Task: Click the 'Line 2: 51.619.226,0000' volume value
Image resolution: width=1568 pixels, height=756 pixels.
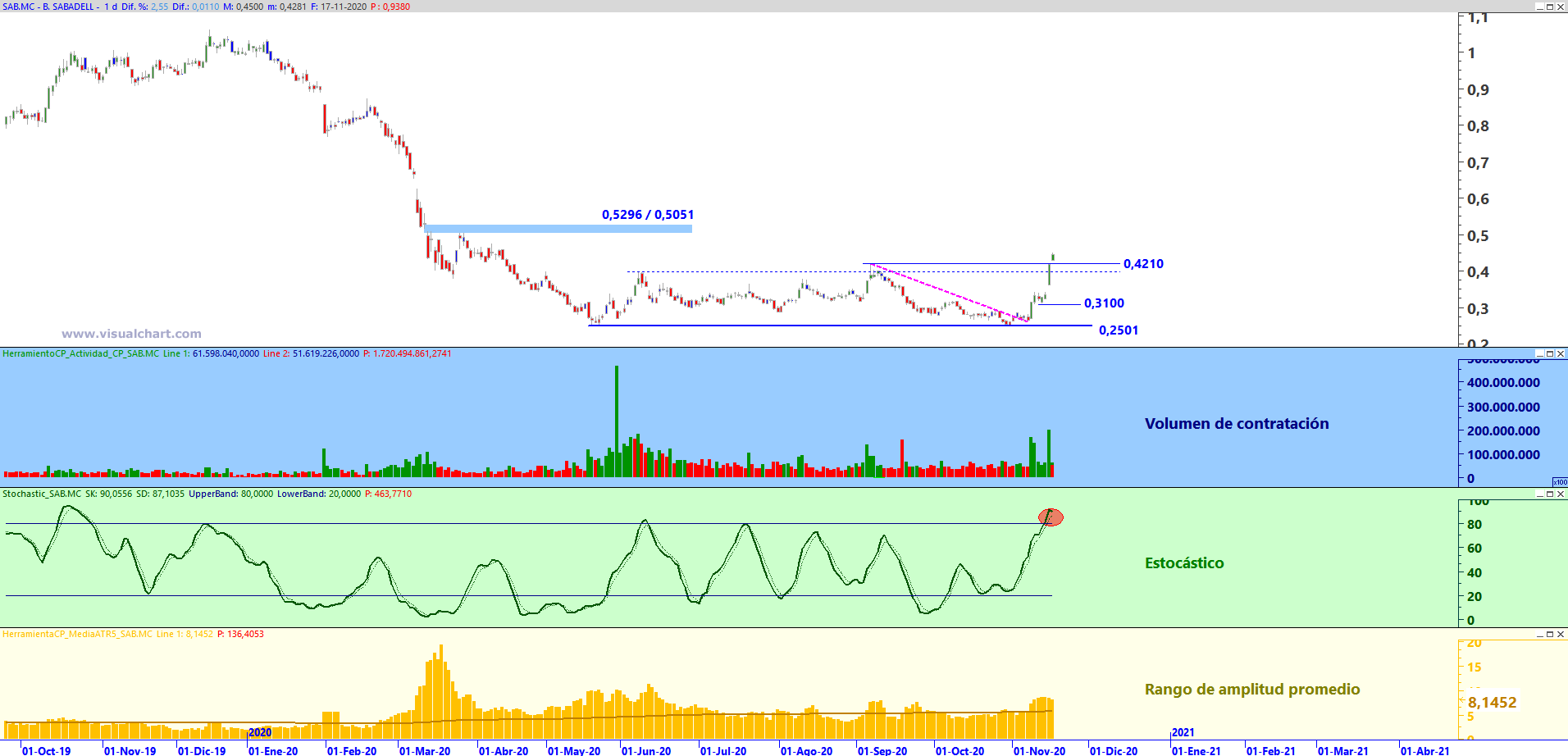Action: coord(311,353)
